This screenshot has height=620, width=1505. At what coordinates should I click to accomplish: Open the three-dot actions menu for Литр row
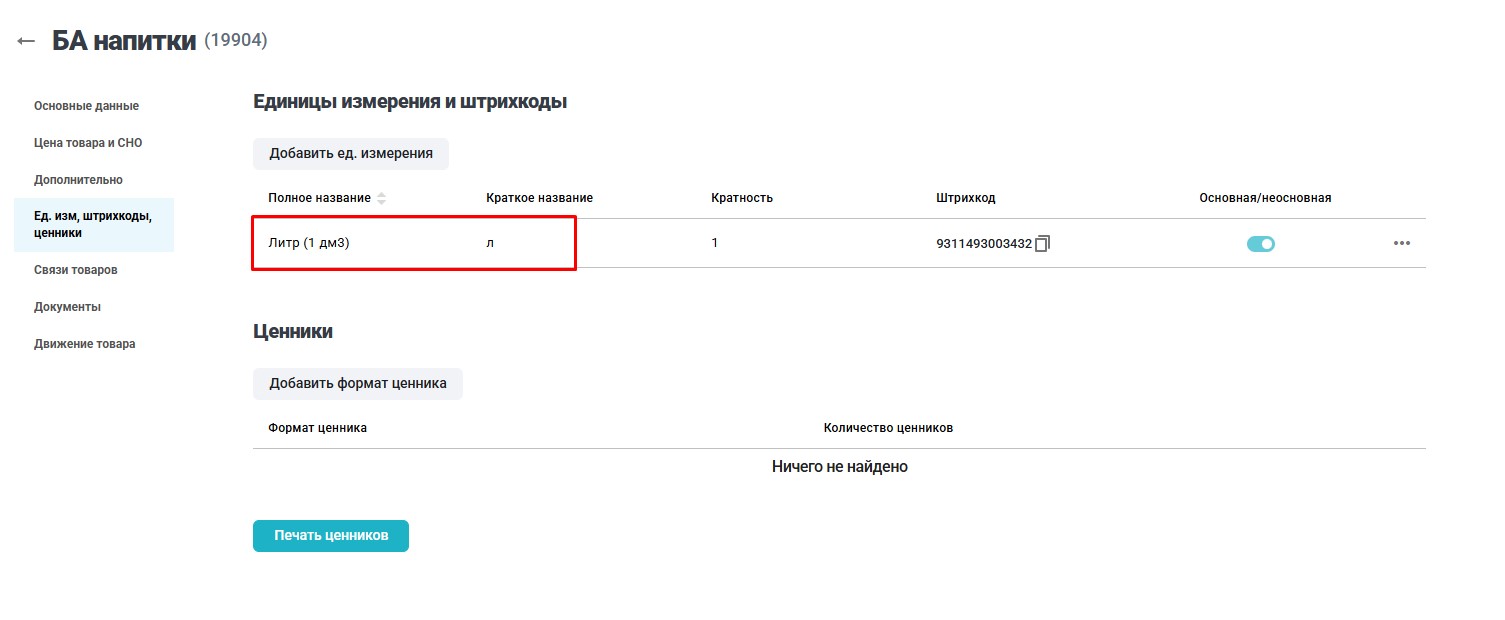(1401, 242)
